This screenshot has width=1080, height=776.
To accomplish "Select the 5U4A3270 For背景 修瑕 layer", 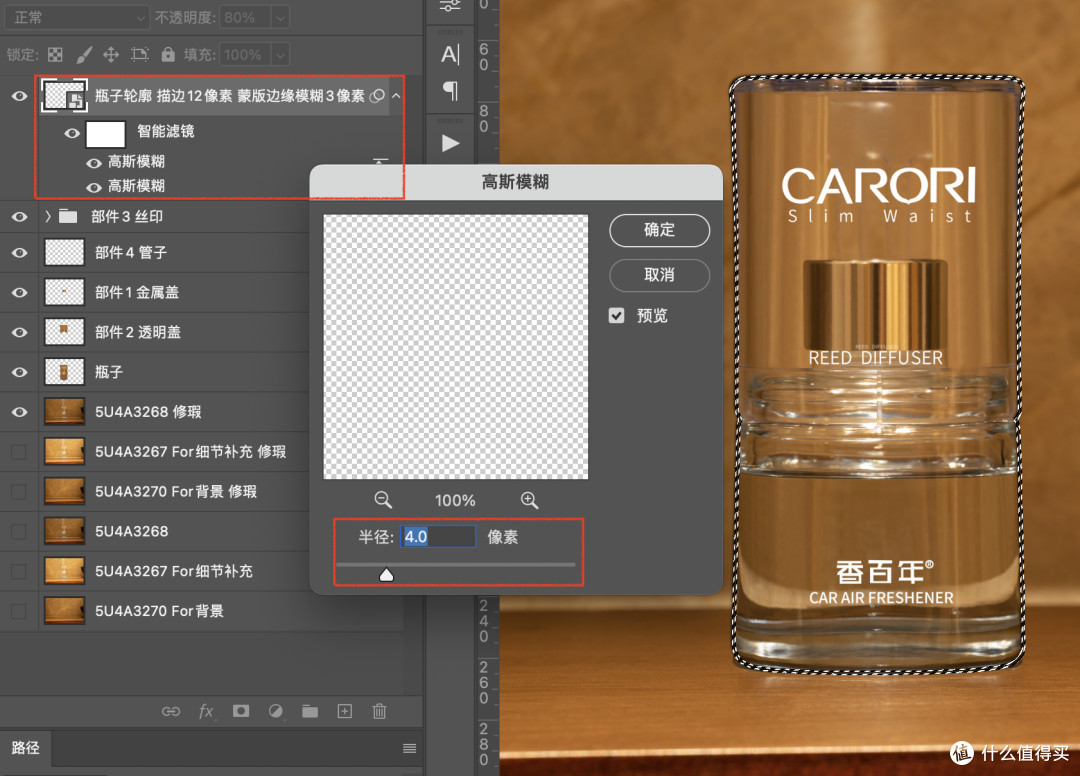I will (x=176, y=492).
